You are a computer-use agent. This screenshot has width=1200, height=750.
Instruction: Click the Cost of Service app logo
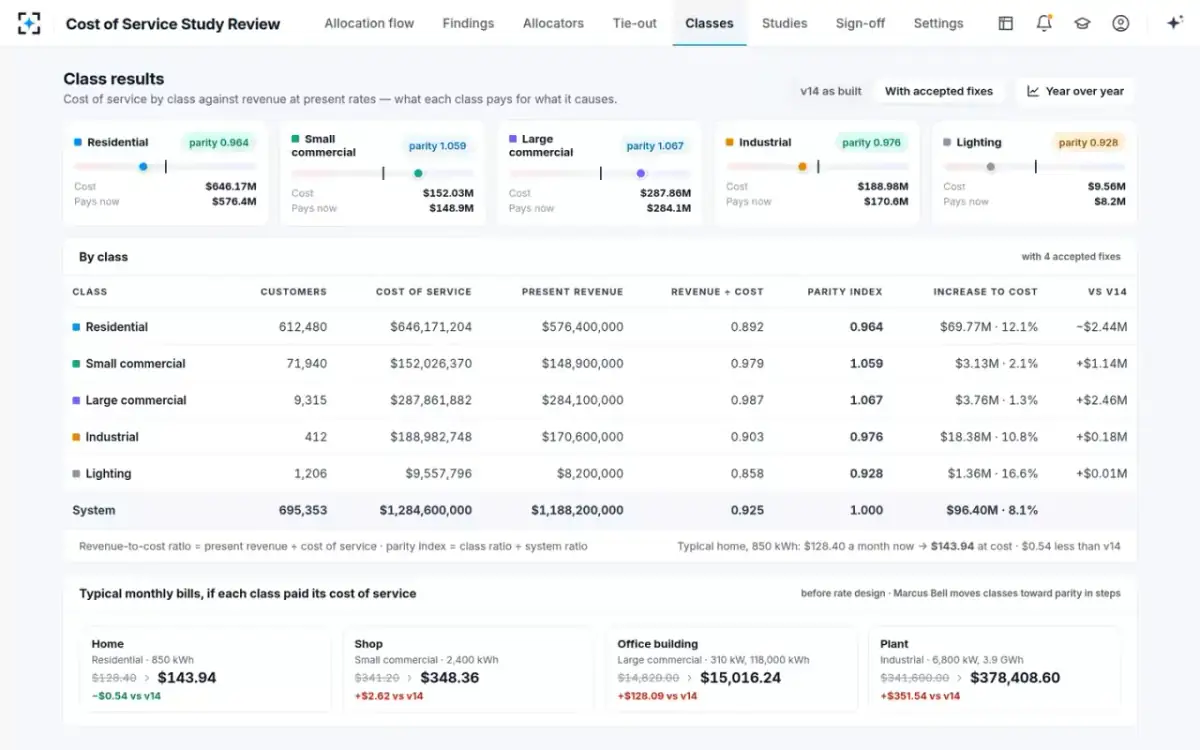point(29,23)
